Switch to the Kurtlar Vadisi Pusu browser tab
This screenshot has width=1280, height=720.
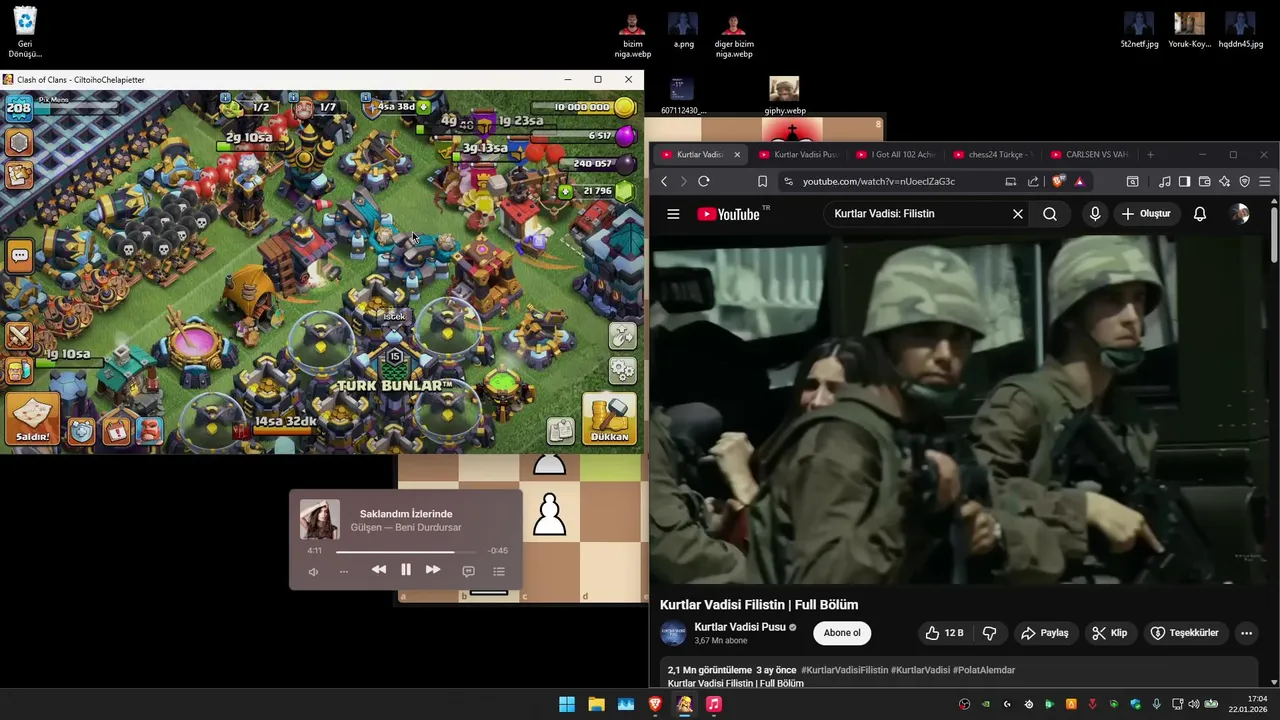click(x=798, y=155)
